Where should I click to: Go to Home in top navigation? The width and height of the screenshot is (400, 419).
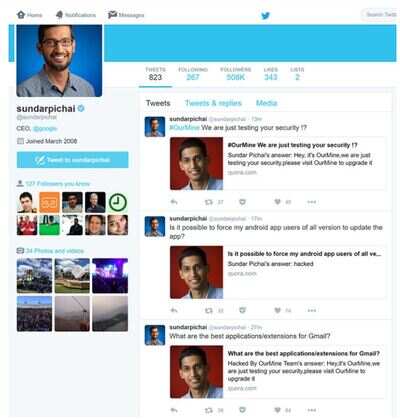coord(29,15)
